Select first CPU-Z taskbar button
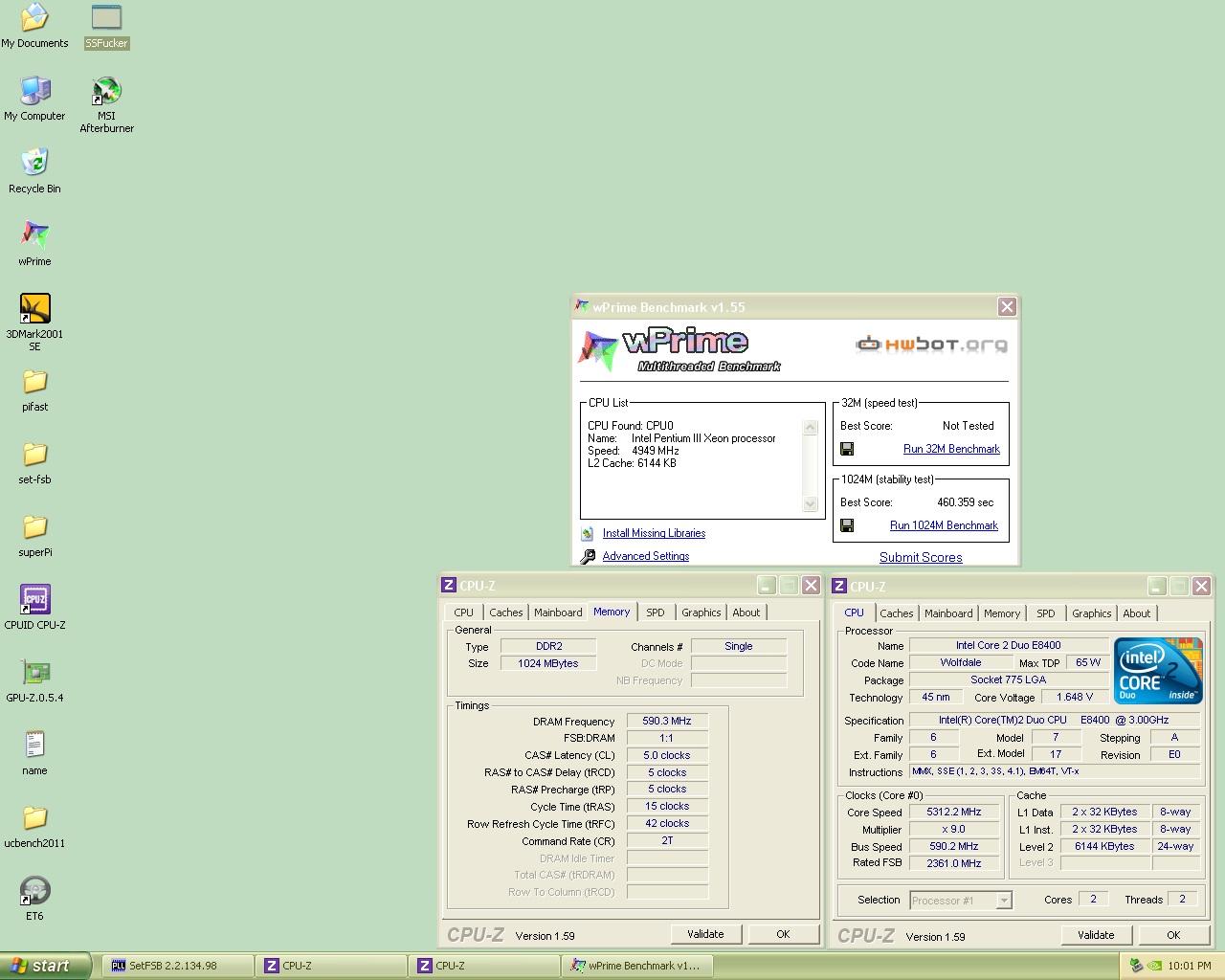This screenshot has height=980, width=1225. point(331,966)
